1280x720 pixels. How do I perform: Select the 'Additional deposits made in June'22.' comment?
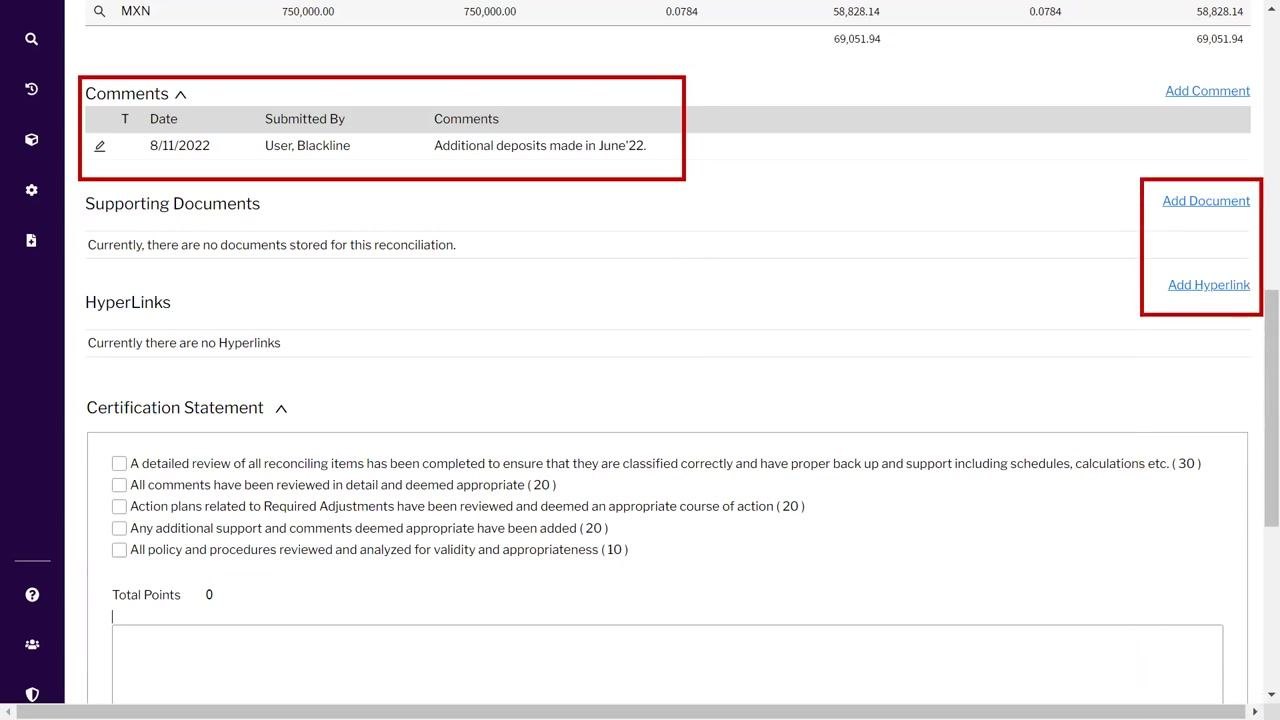click(540, 146)
